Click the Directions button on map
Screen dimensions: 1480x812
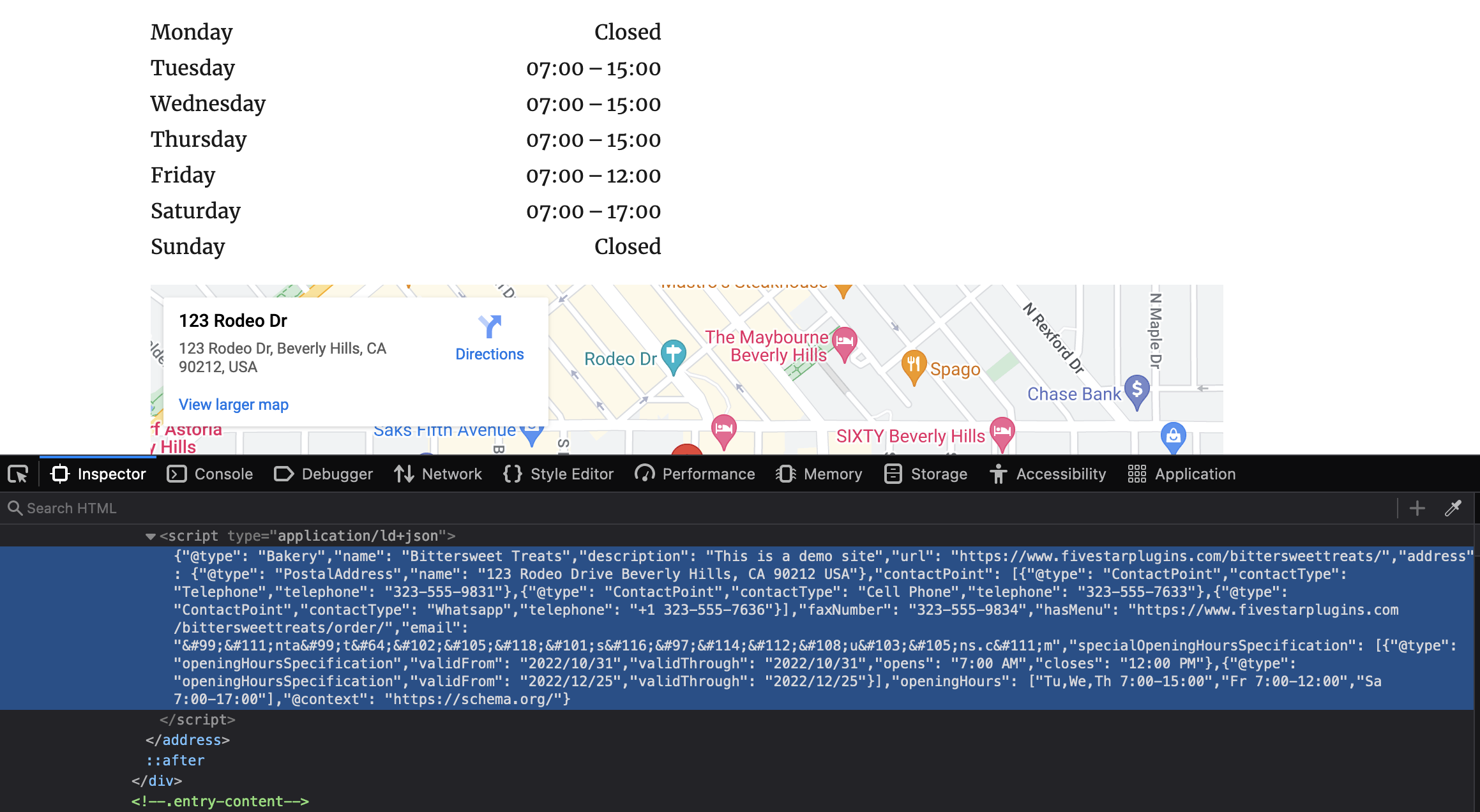coord(489,338)
